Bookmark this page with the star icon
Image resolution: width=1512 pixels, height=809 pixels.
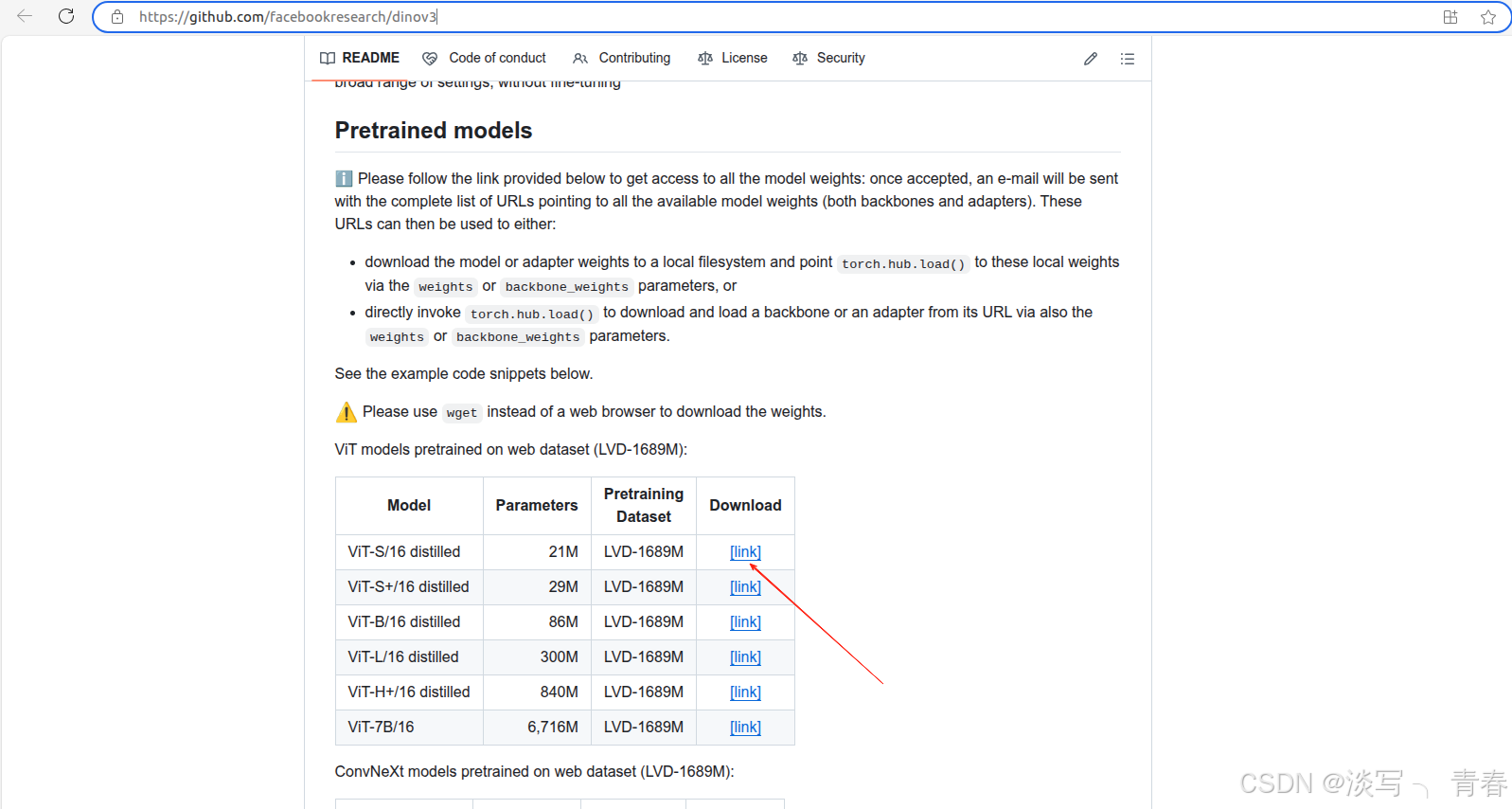click(1487, 17)
